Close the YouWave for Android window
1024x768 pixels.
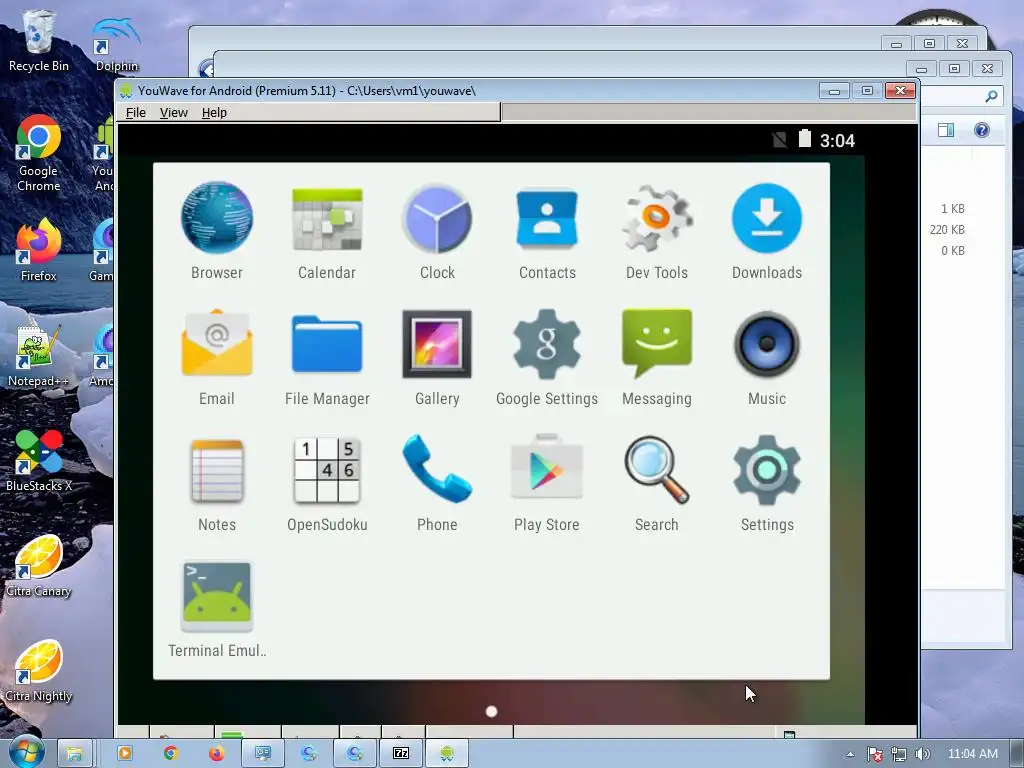tap(901, 91)
